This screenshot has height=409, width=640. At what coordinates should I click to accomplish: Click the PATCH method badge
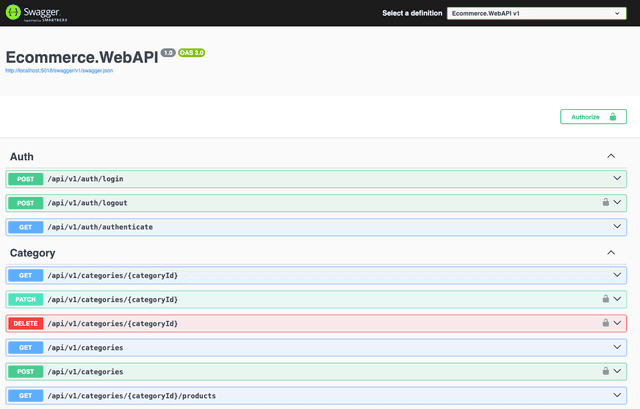[26, 299]
